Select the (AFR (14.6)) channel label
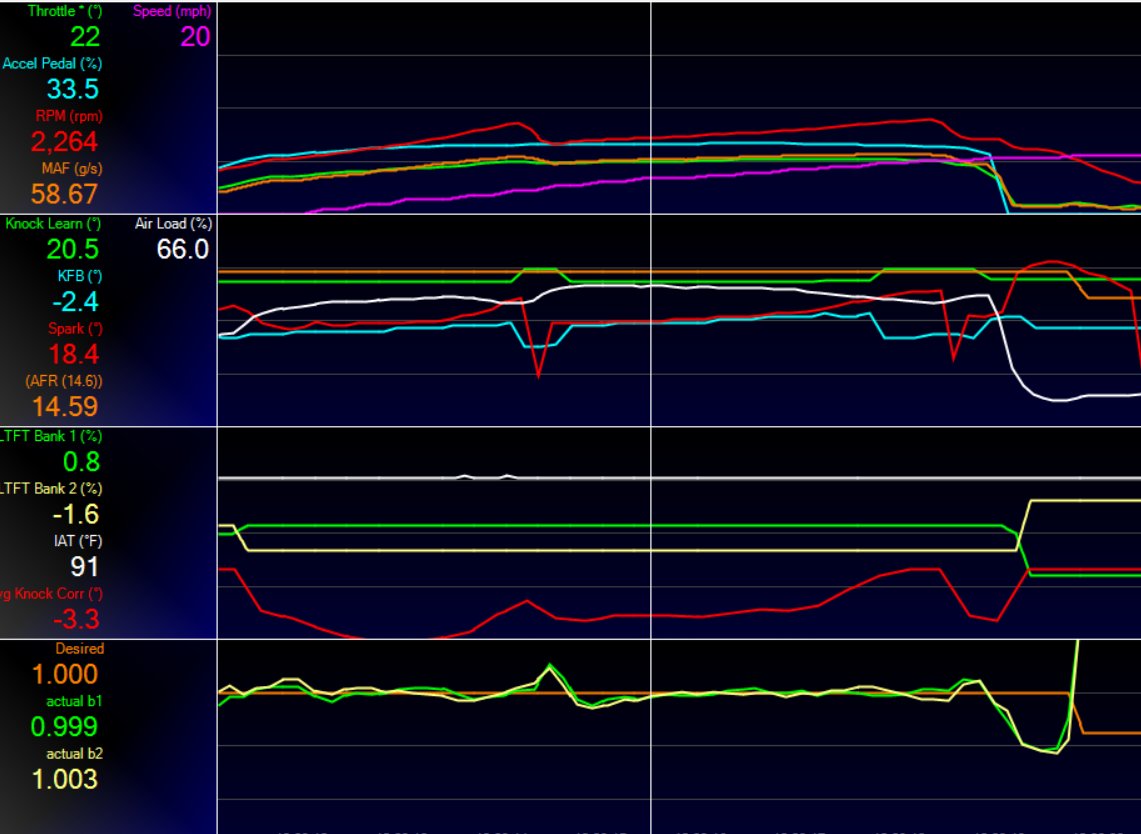The image size is (1141, 834). point(64,381)
